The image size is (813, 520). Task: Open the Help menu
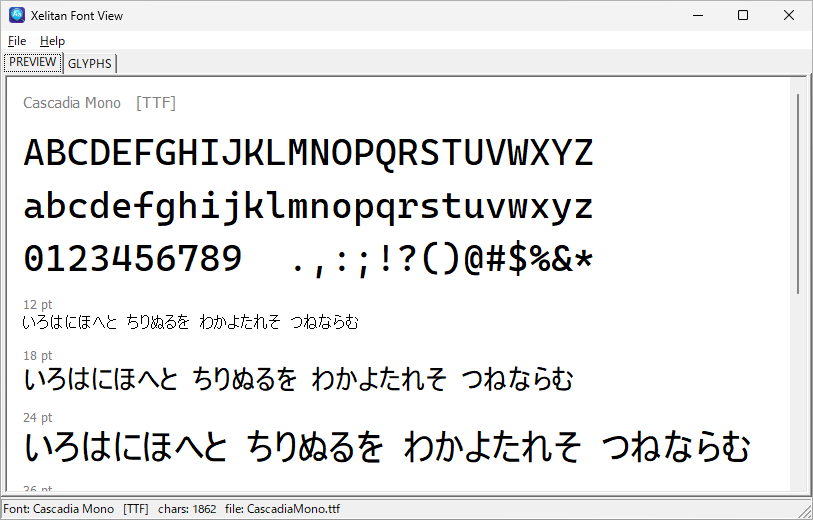click(52, 41)
